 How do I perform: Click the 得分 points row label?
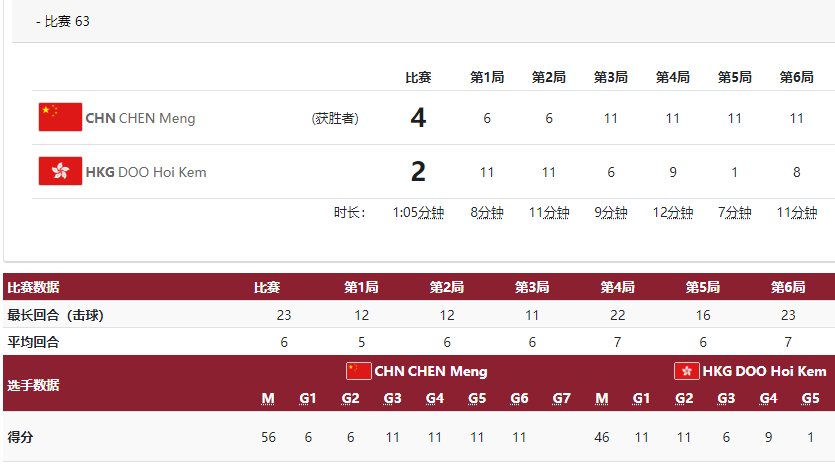coord(20,437)
